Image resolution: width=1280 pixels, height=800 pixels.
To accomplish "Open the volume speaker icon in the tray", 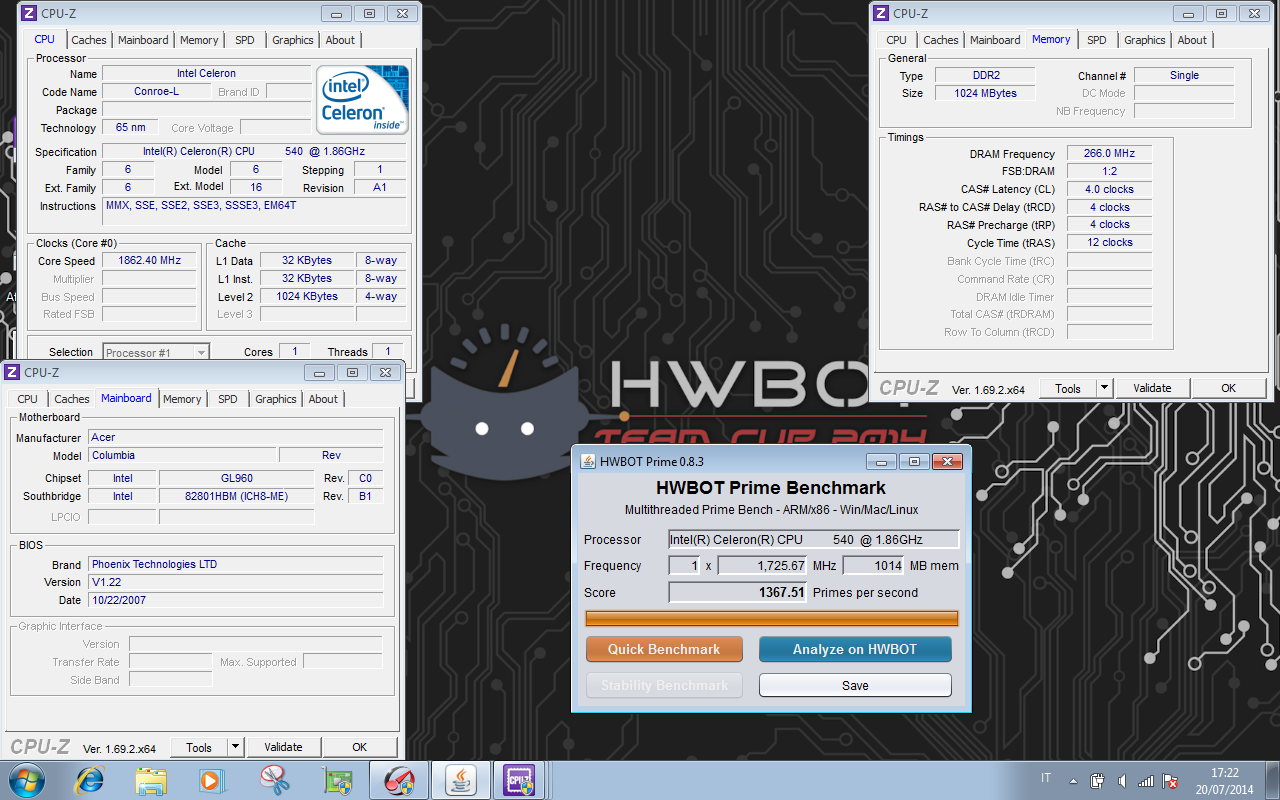I will (x=1121, y=780).
